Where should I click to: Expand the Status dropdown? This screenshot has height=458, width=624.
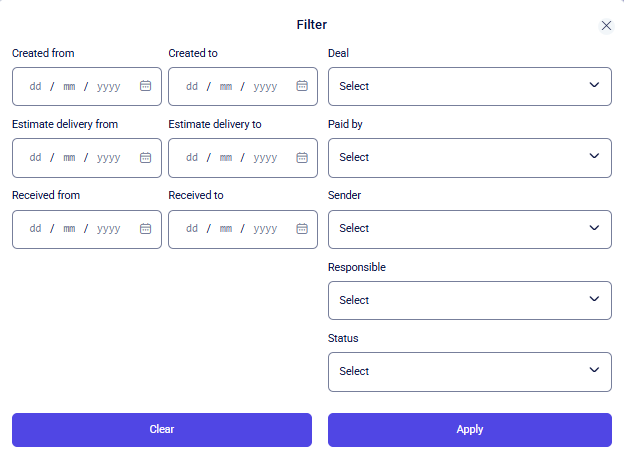(x=469, y=371)
